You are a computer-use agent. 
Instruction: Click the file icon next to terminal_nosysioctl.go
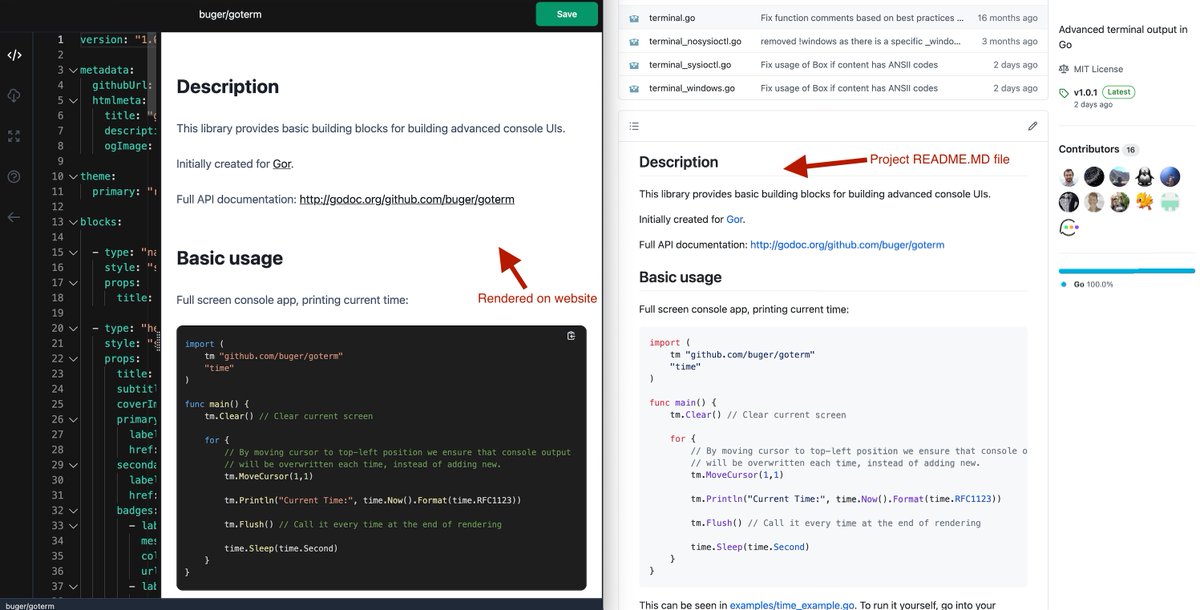click(x=634, y=41)
